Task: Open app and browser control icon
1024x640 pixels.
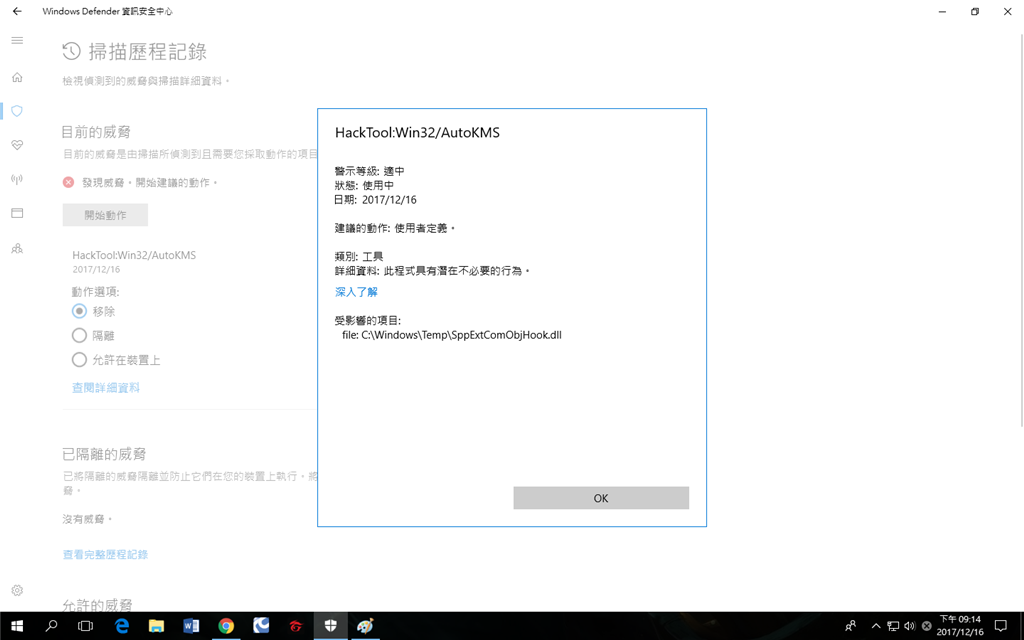Action: [17, 213]
